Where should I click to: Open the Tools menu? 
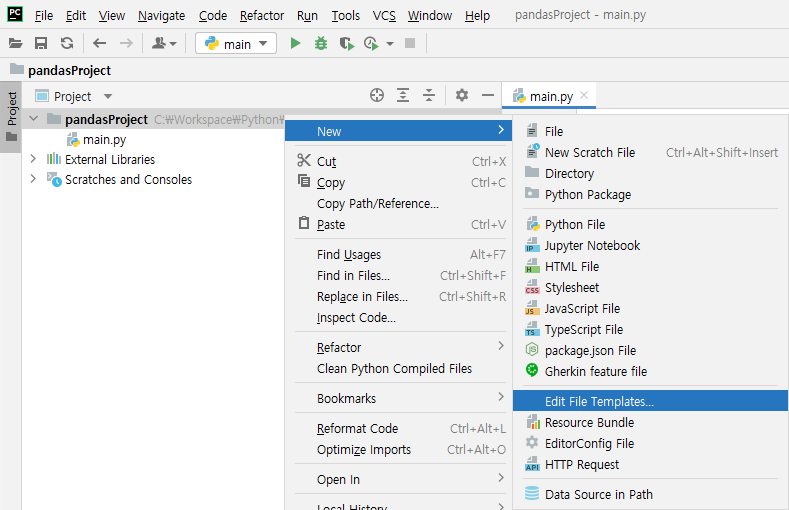pyautogui.click(x=346, y=16)
